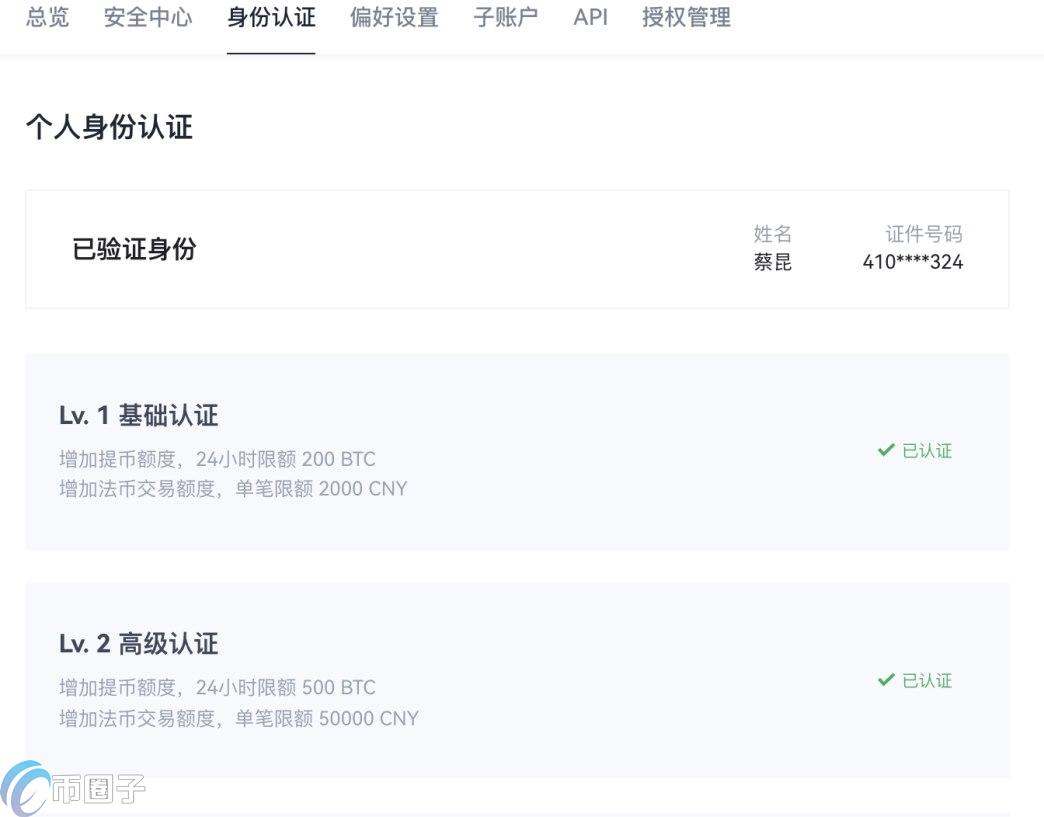Click the 24小时限额 200 BTC description line

217,460
